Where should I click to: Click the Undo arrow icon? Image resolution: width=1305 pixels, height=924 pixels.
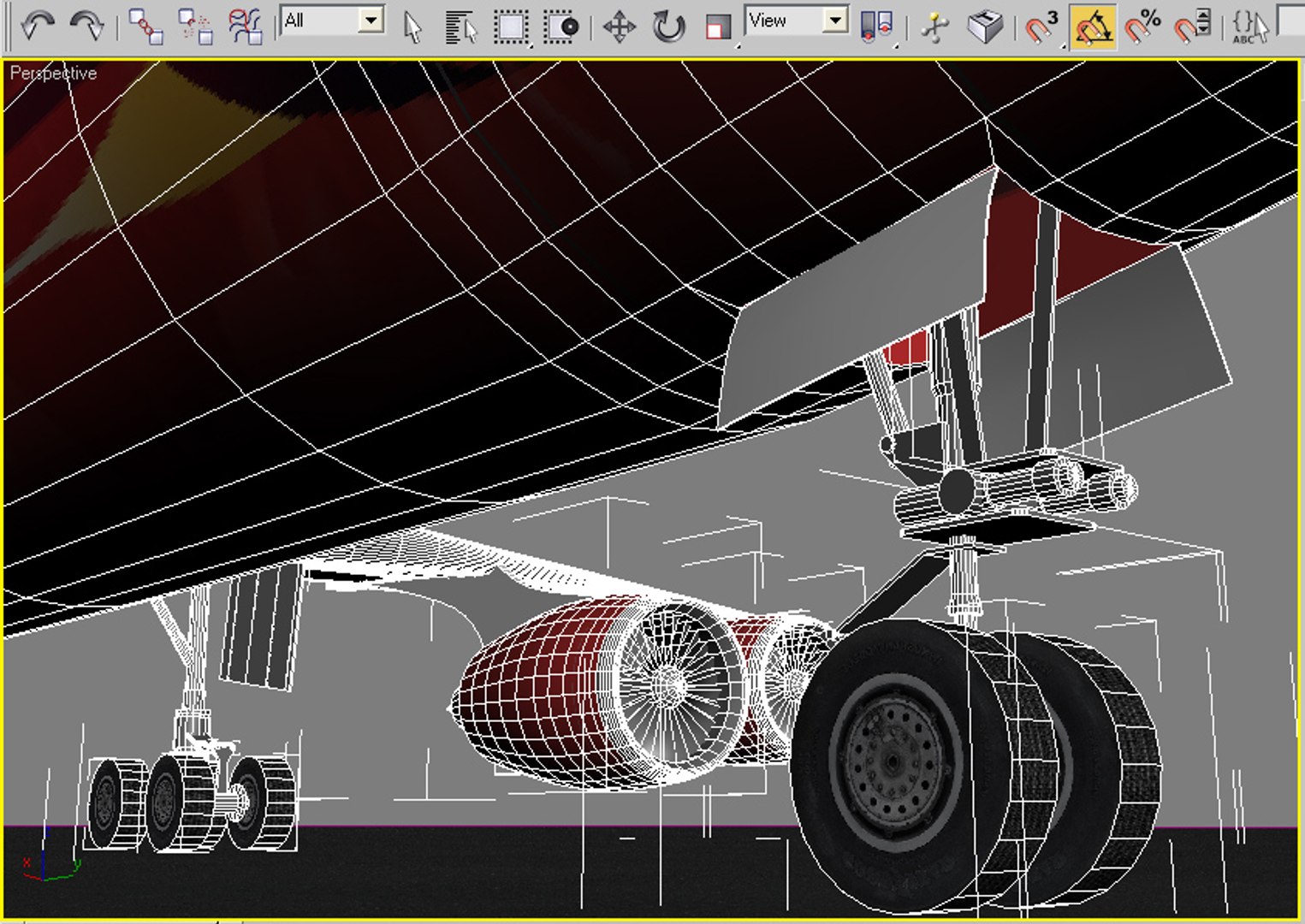pyautogui.click(x=38, y=27)
